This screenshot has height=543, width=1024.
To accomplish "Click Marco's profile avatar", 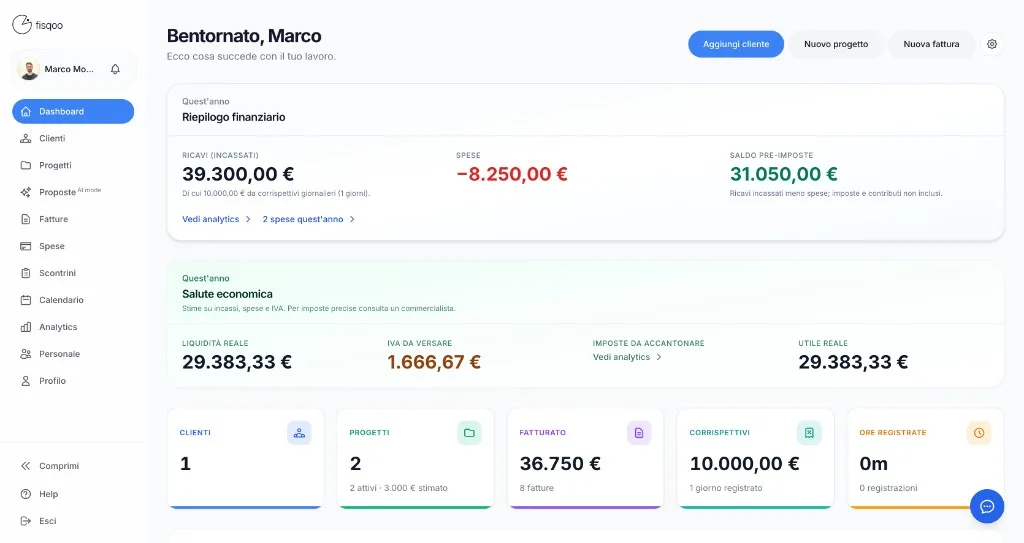I will [29, 69].
